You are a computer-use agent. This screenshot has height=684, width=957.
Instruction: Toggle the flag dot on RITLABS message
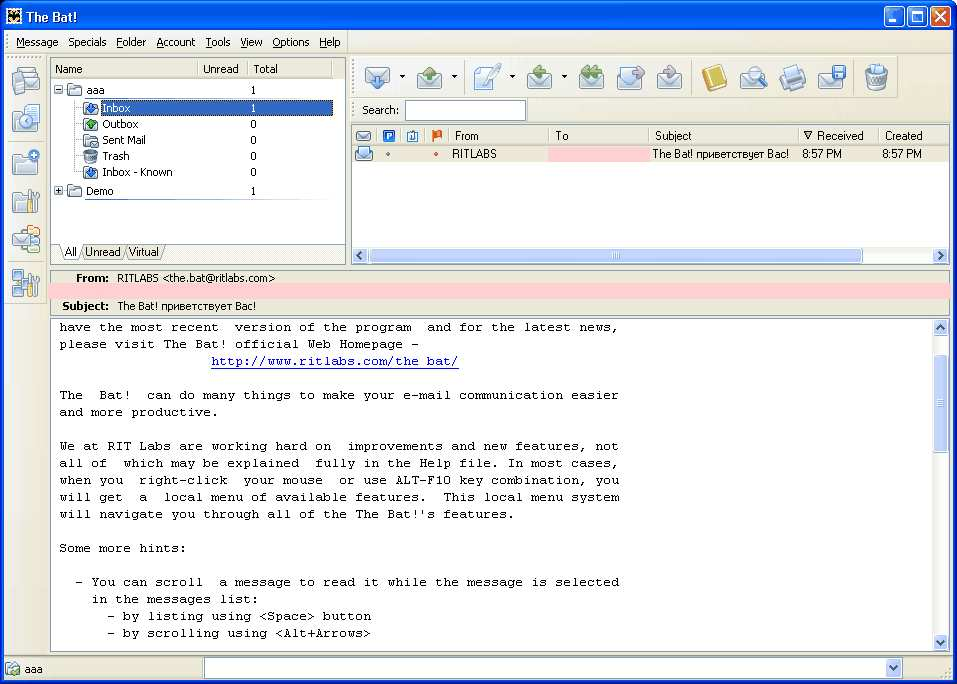pyautogui.click(x=436, y=154)
